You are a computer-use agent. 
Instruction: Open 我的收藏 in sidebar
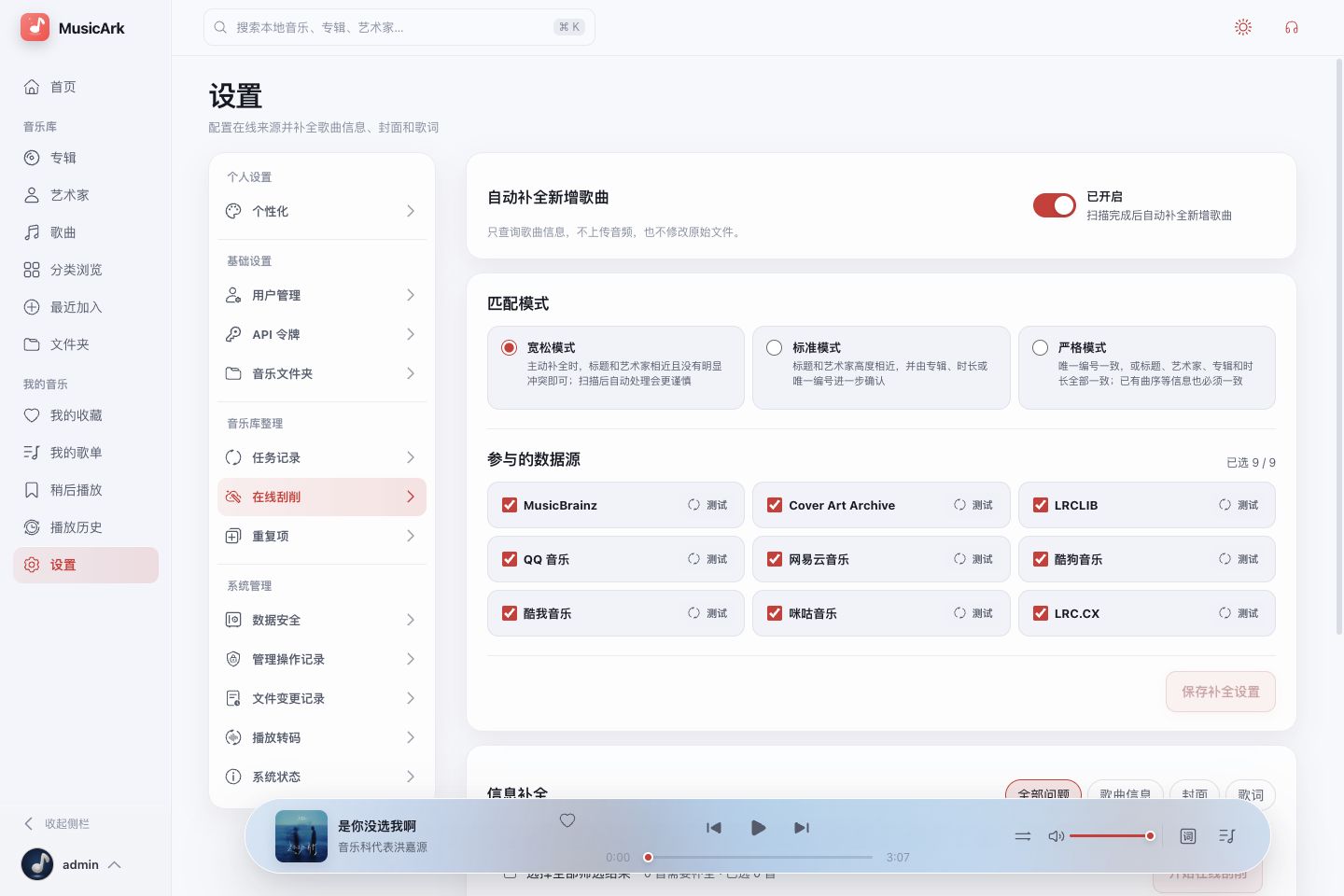pyautogui.click(x=86, y=415)
